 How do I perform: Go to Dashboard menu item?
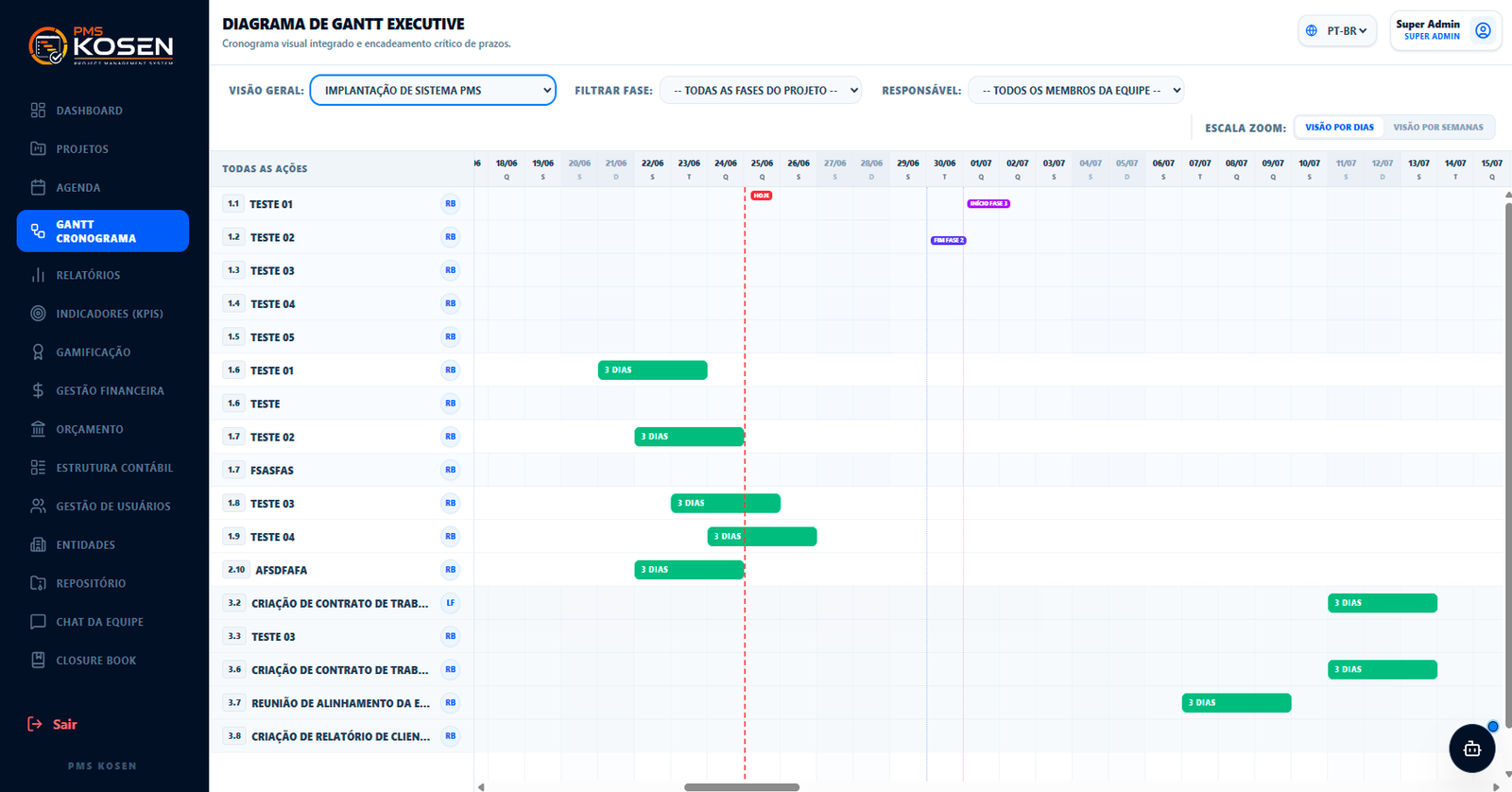point(102,111)
